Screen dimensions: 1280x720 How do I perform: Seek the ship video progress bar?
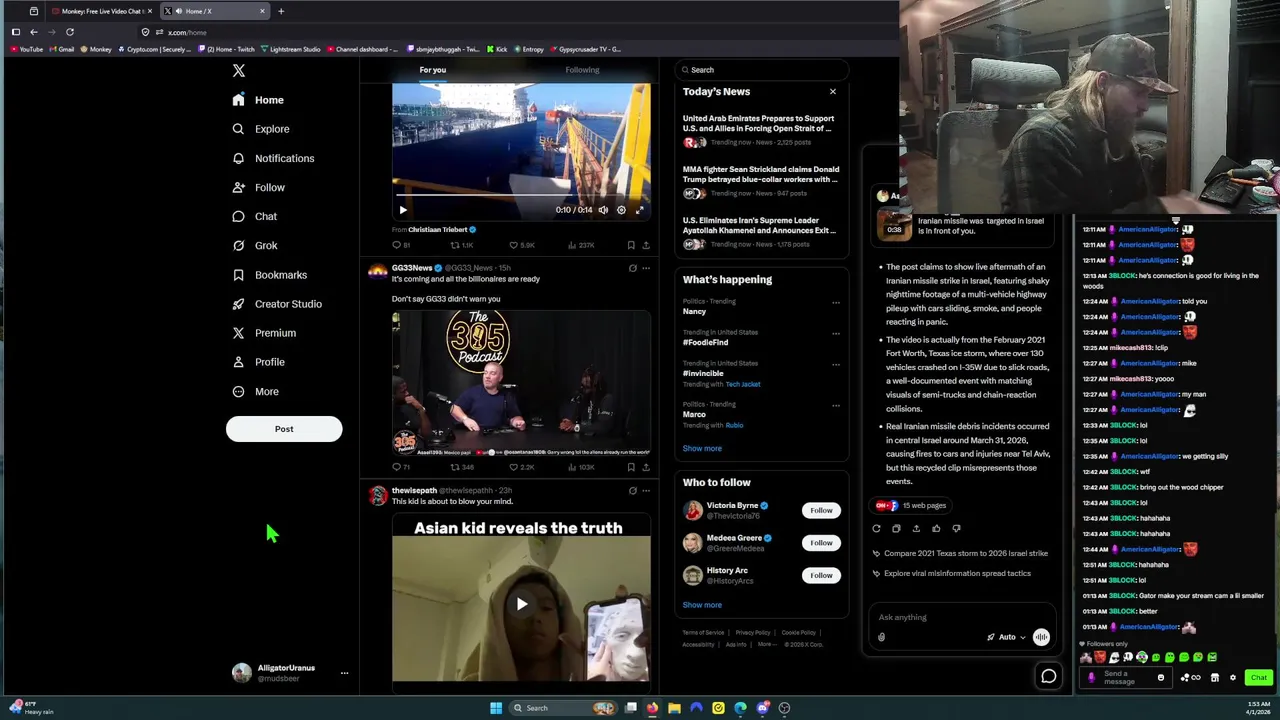tap(521, 196)
